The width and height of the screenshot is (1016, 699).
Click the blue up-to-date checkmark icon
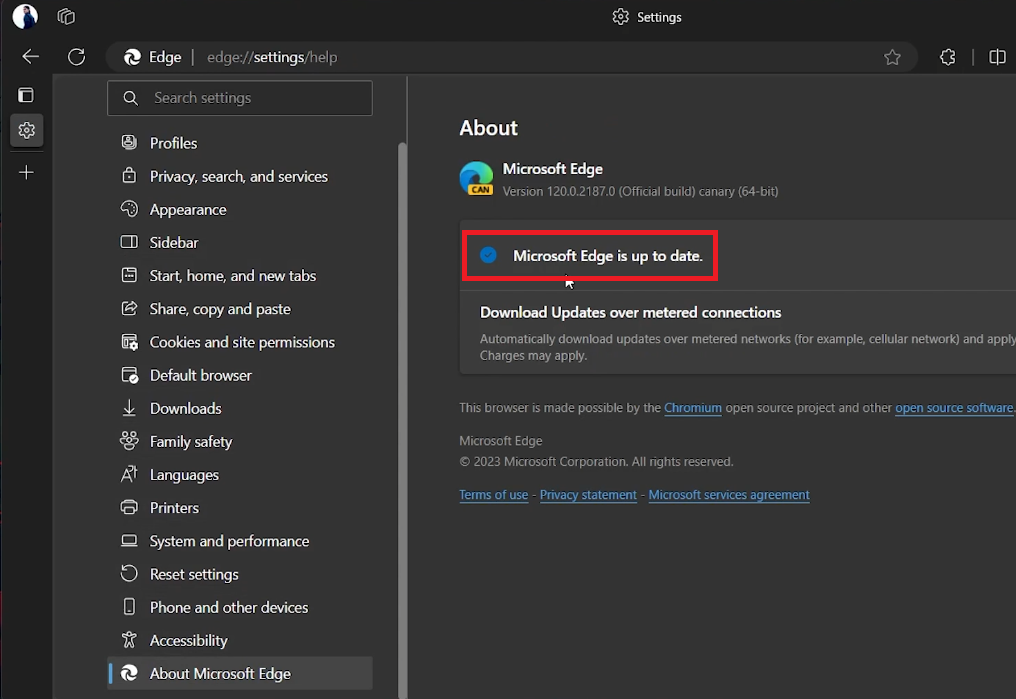coord(488,255)
